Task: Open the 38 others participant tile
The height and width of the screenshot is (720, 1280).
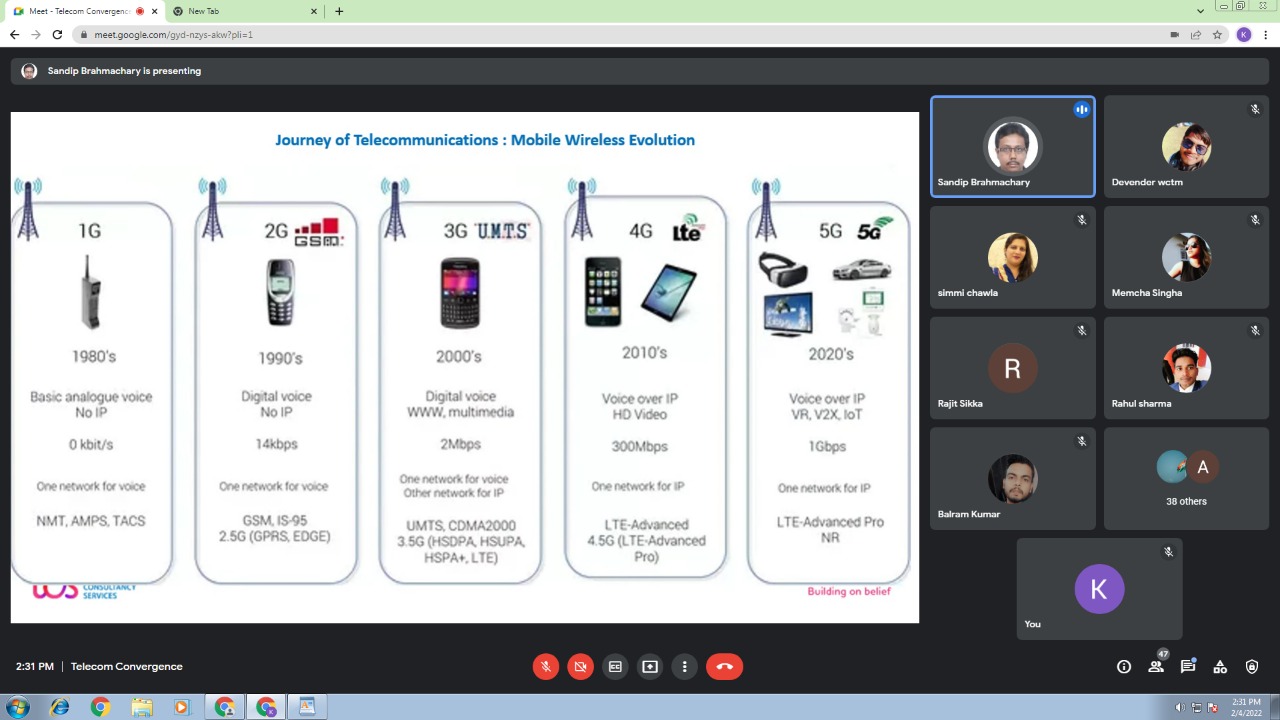Action: [1186, 479]
